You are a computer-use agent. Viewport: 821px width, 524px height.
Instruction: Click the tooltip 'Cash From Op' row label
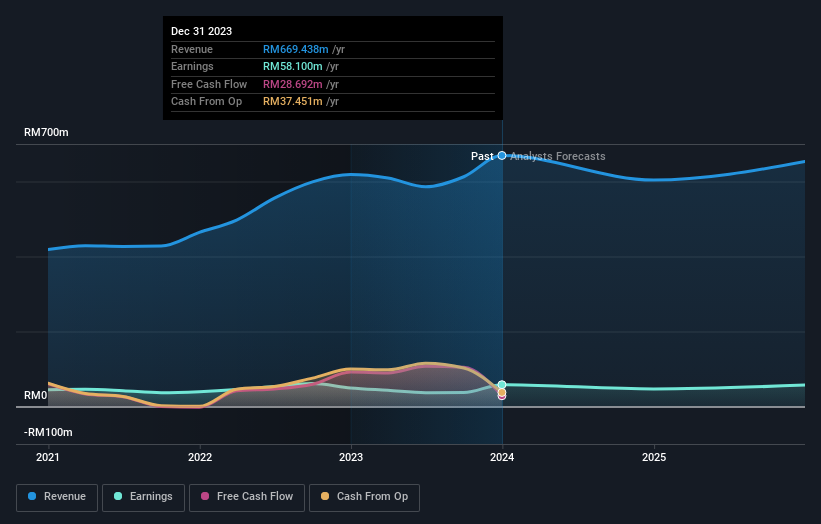206,102
